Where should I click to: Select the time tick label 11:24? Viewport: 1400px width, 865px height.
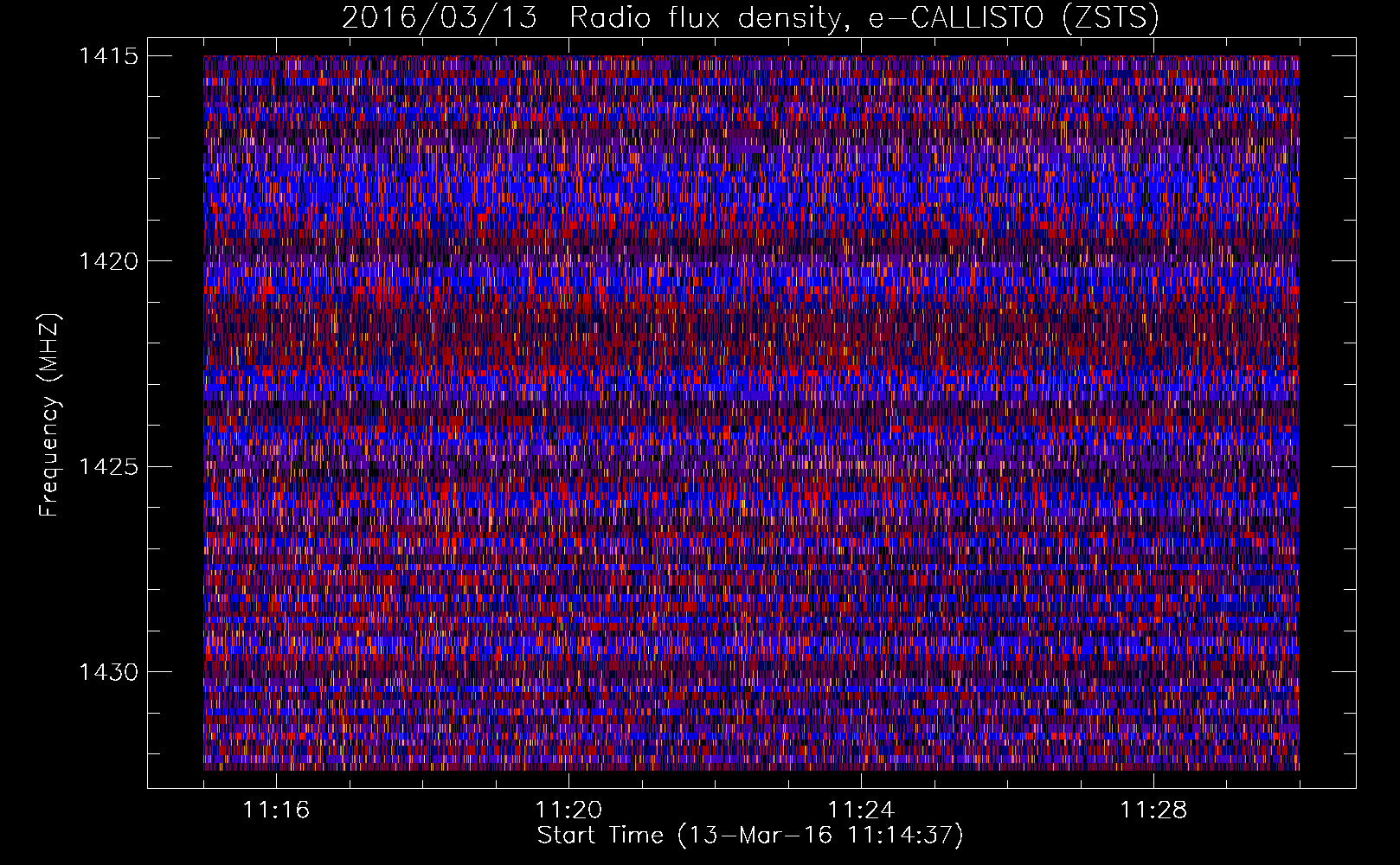[861, 810]
